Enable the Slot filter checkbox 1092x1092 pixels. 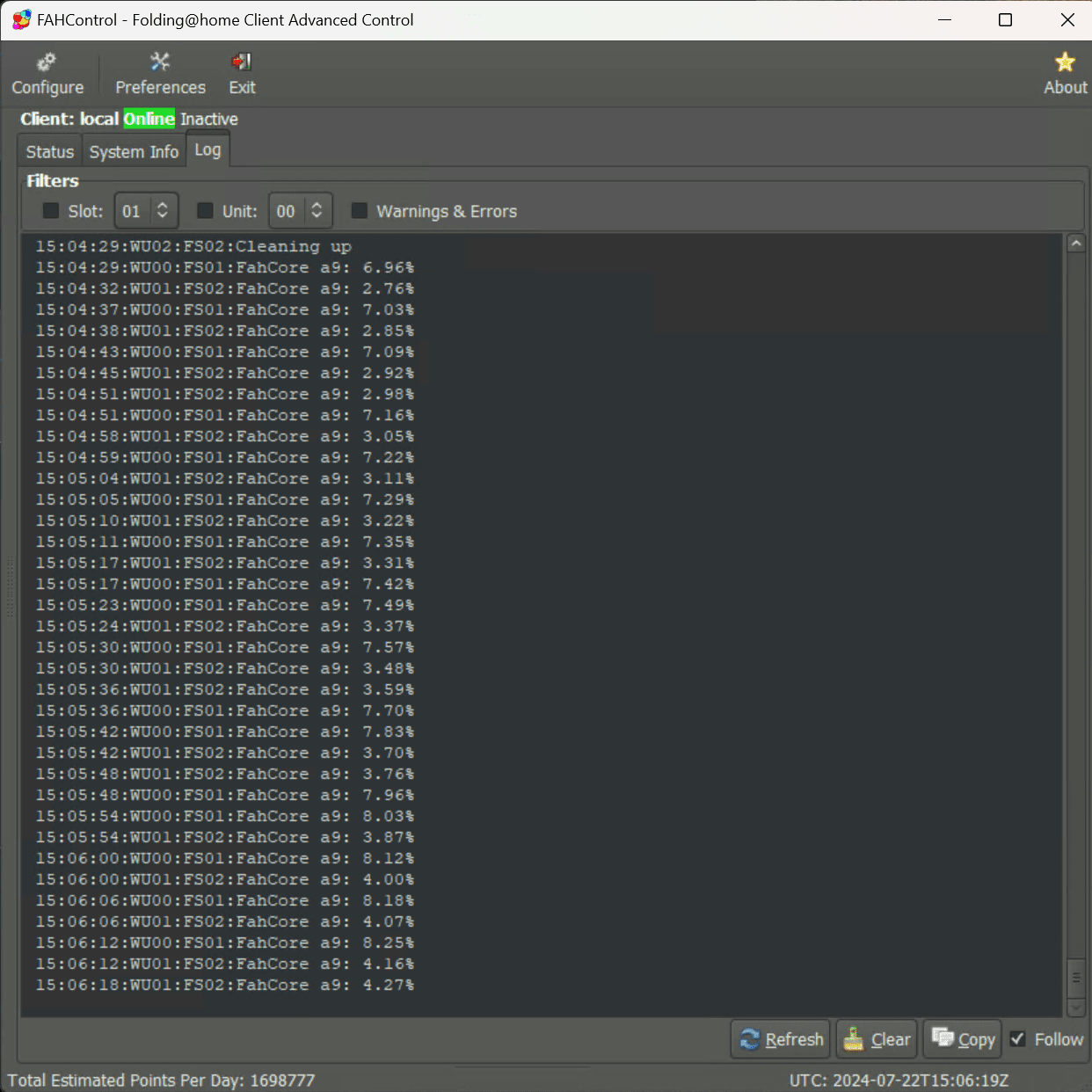click(x=51, y=211)
